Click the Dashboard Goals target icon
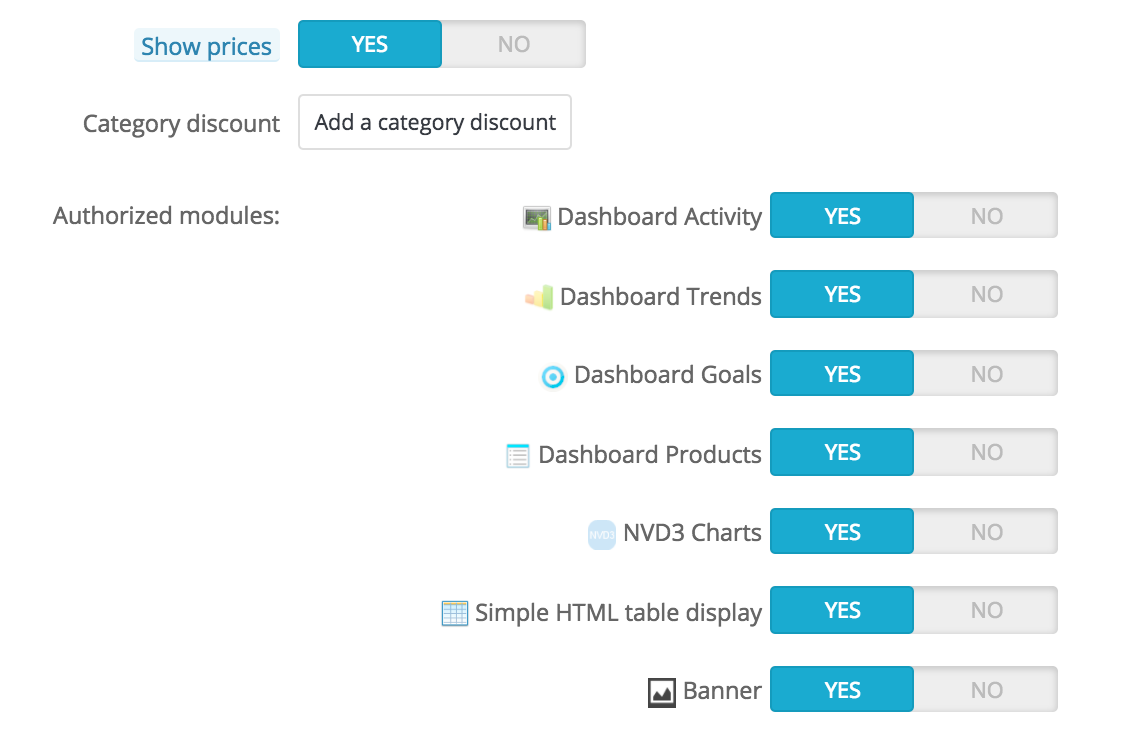This screenshot has height=732, width=1128. (x=552, y=376)
